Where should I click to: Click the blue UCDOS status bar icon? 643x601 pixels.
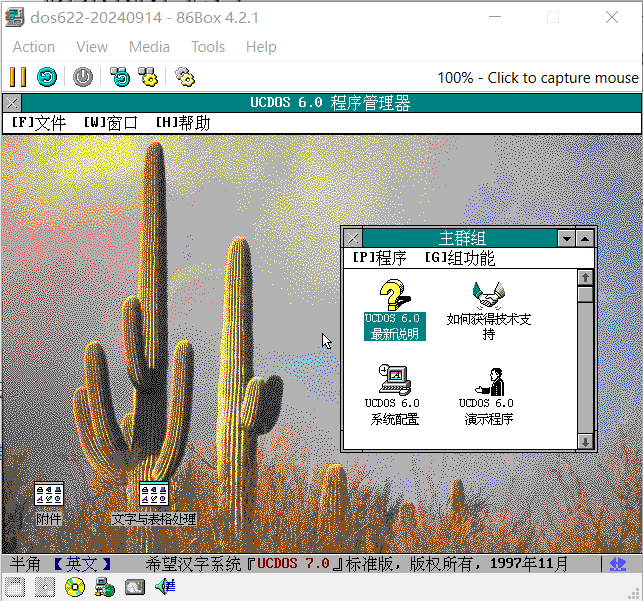(618, 565)
